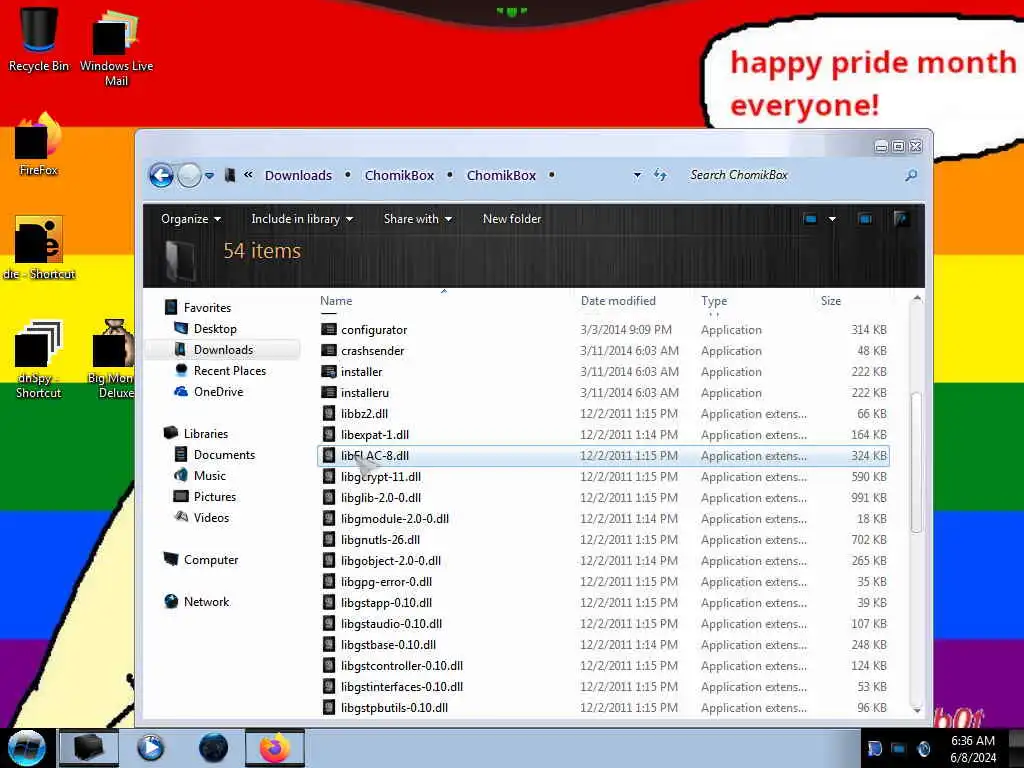Click the file list vertical scrollbar thumb
Viewport: 1024px width, 768px height.
(916, 462)
